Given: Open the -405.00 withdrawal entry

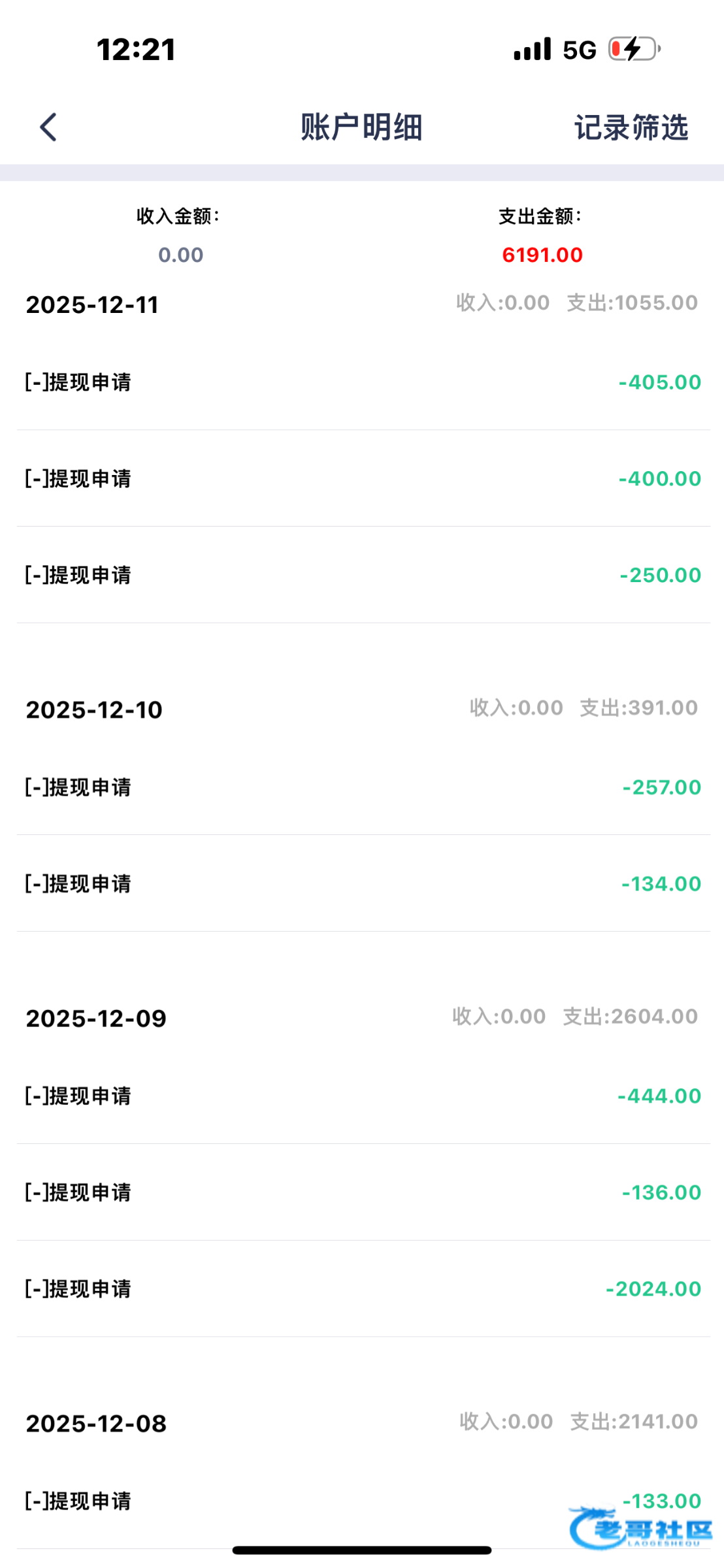Looking at the screenshot, I should [x=362, y=382].
